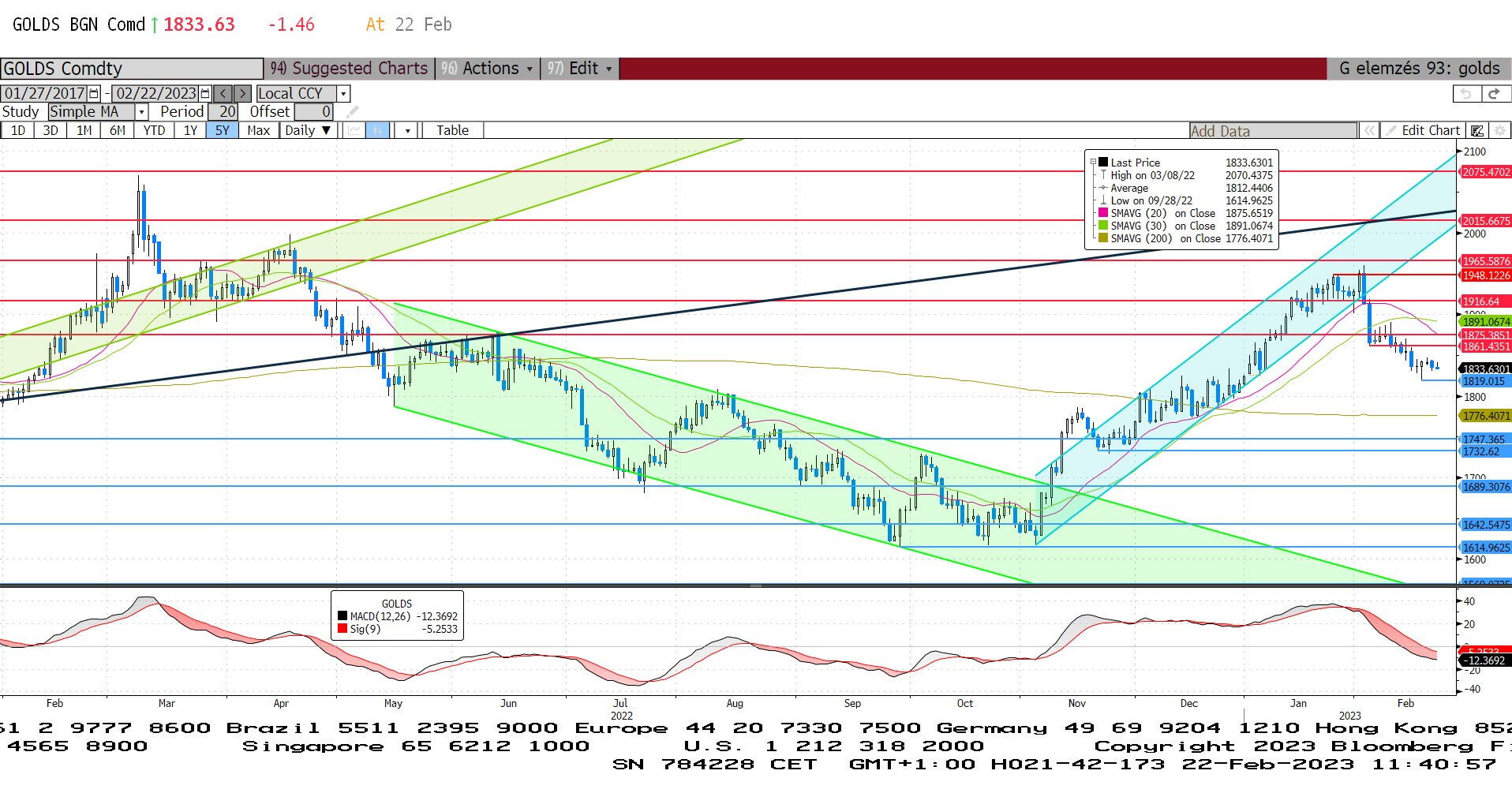Select the 1M range tab
The height and width of the screenshot is (808, 1512).
click(84, 130)
